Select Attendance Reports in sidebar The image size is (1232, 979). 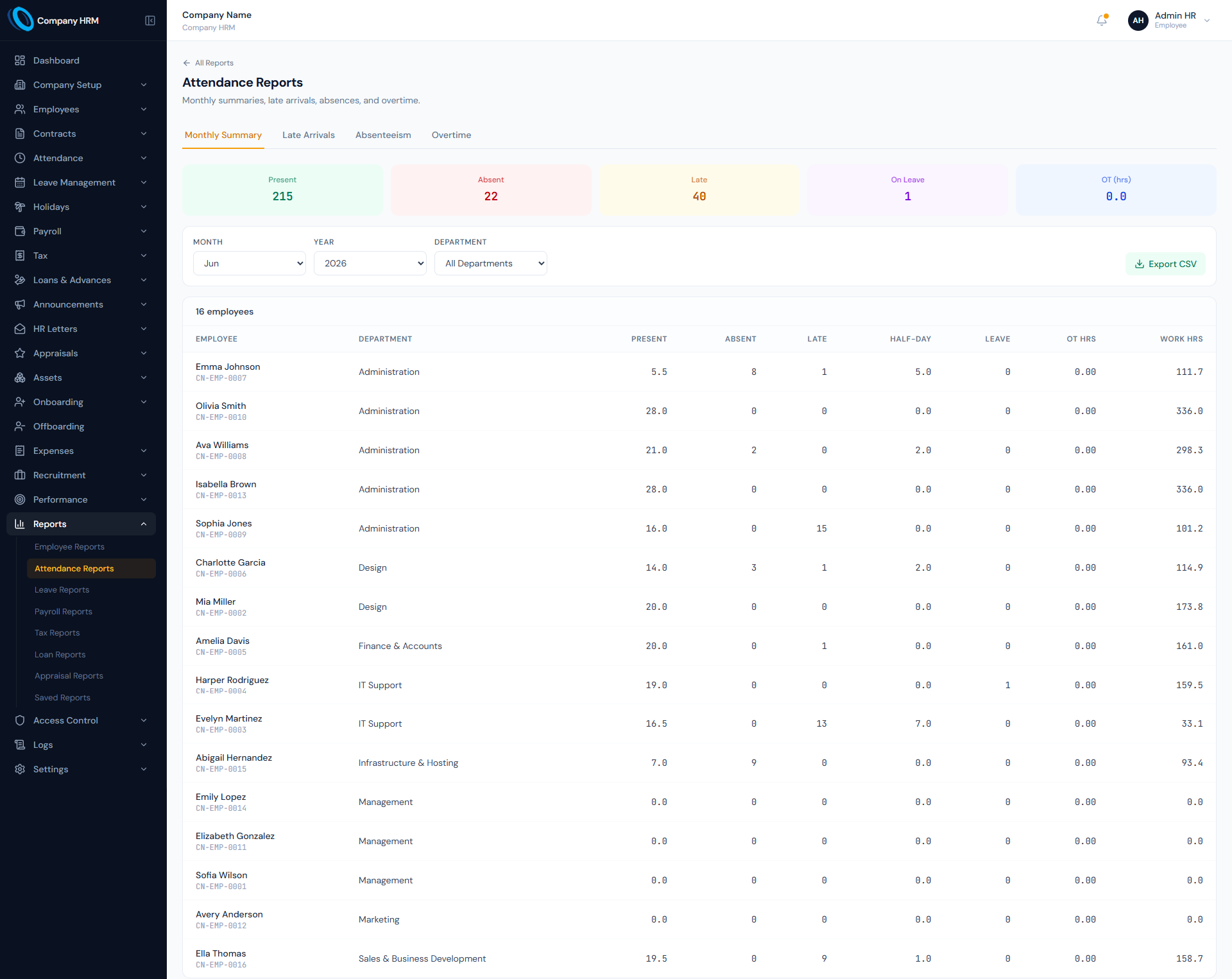91,568
